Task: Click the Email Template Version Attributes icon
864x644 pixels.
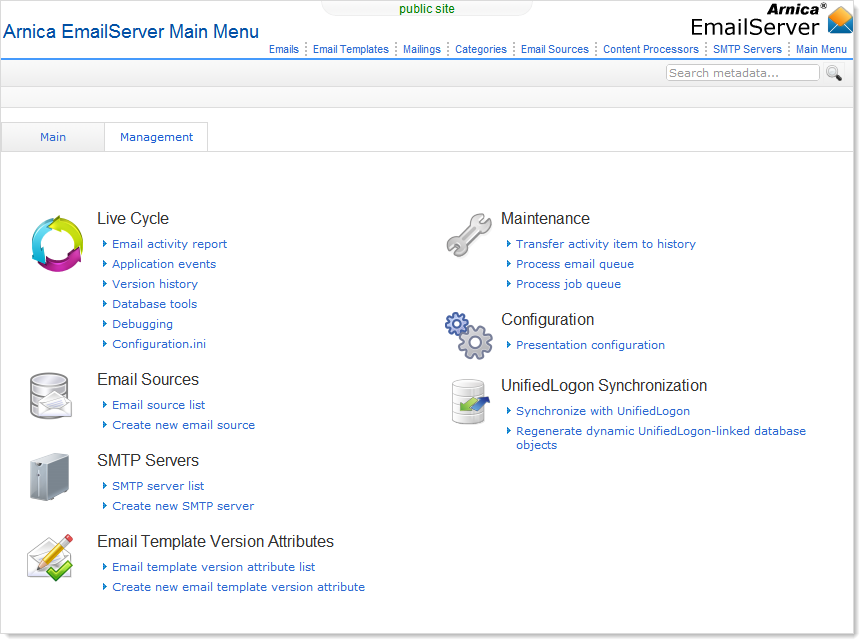Action: pyautogui.click(x=50, y=558)
